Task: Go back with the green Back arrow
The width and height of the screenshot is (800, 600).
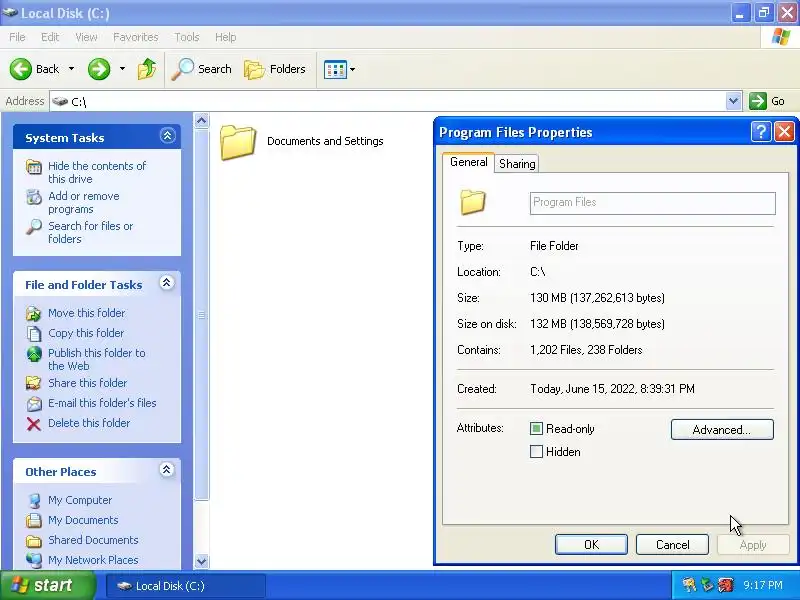Action: tap(21, 69)
